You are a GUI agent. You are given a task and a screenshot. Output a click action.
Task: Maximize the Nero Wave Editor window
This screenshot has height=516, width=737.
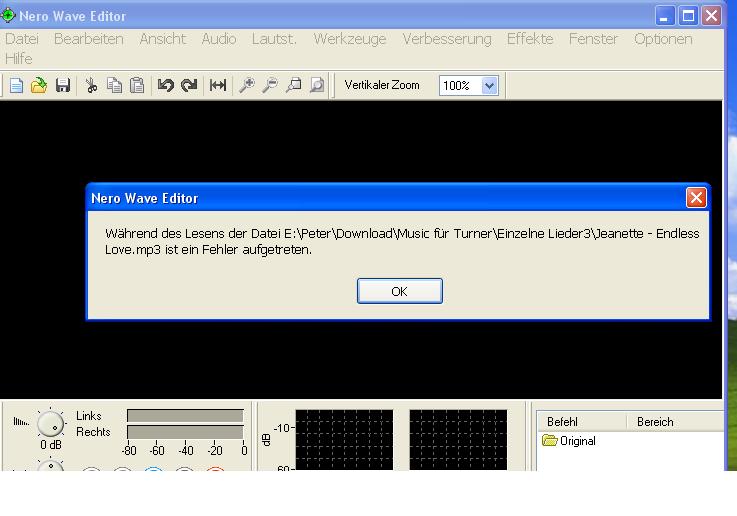[x=688, y=16]
